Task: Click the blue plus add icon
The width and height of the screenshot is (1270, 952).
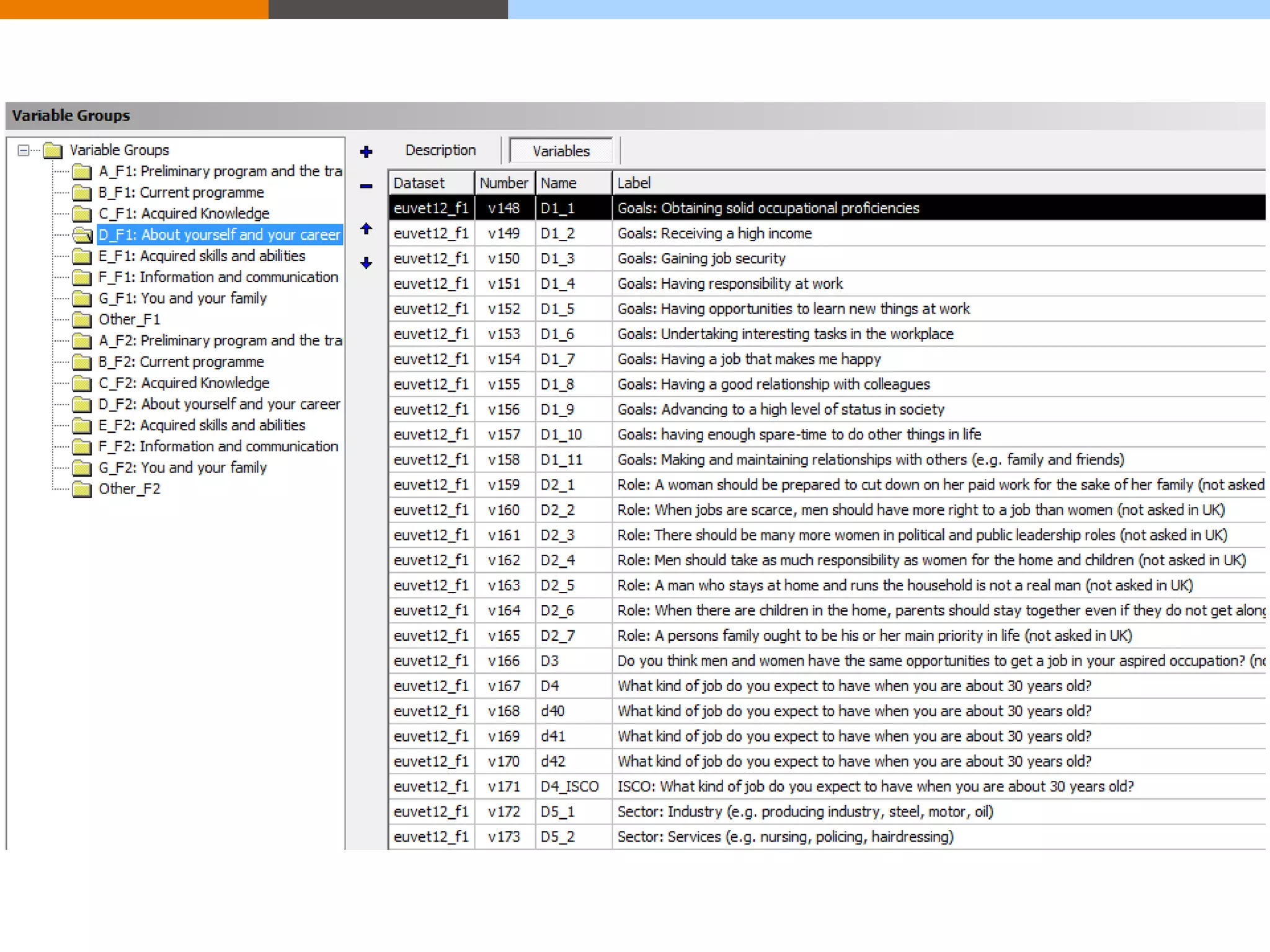Action: pos(366,152)
